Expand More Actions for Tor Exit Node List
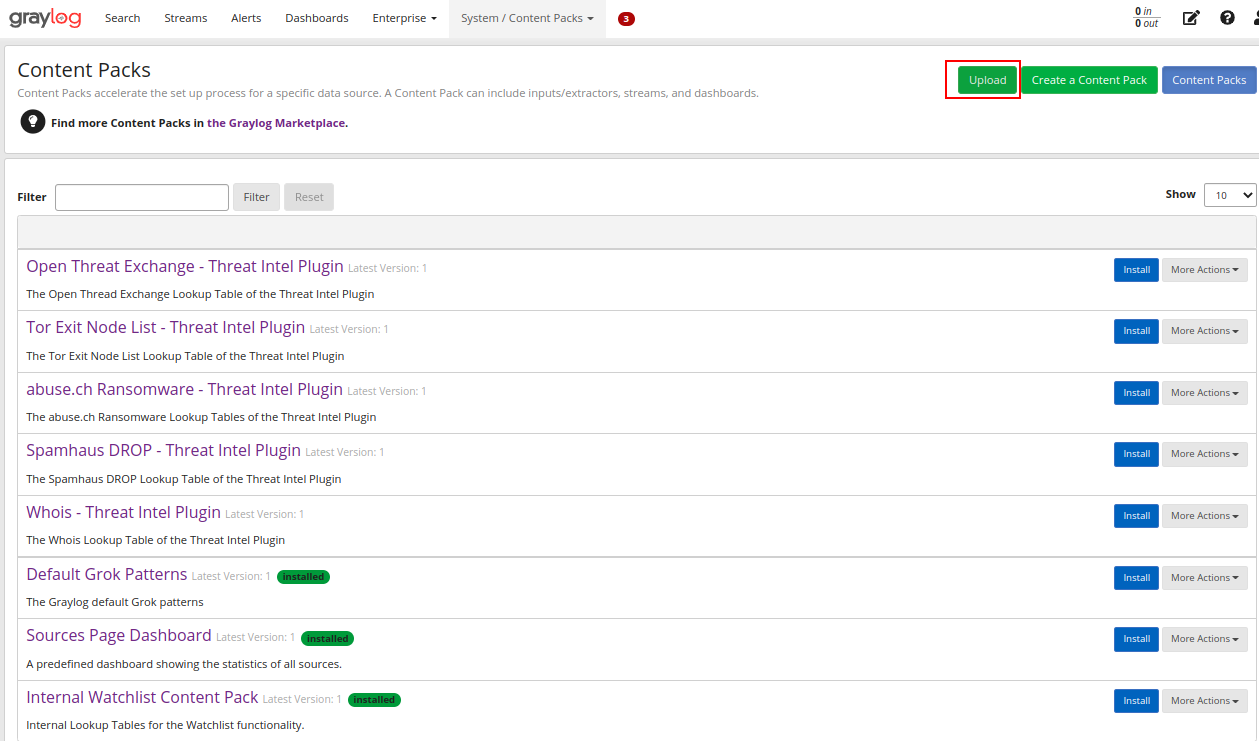 (1204, 331)
